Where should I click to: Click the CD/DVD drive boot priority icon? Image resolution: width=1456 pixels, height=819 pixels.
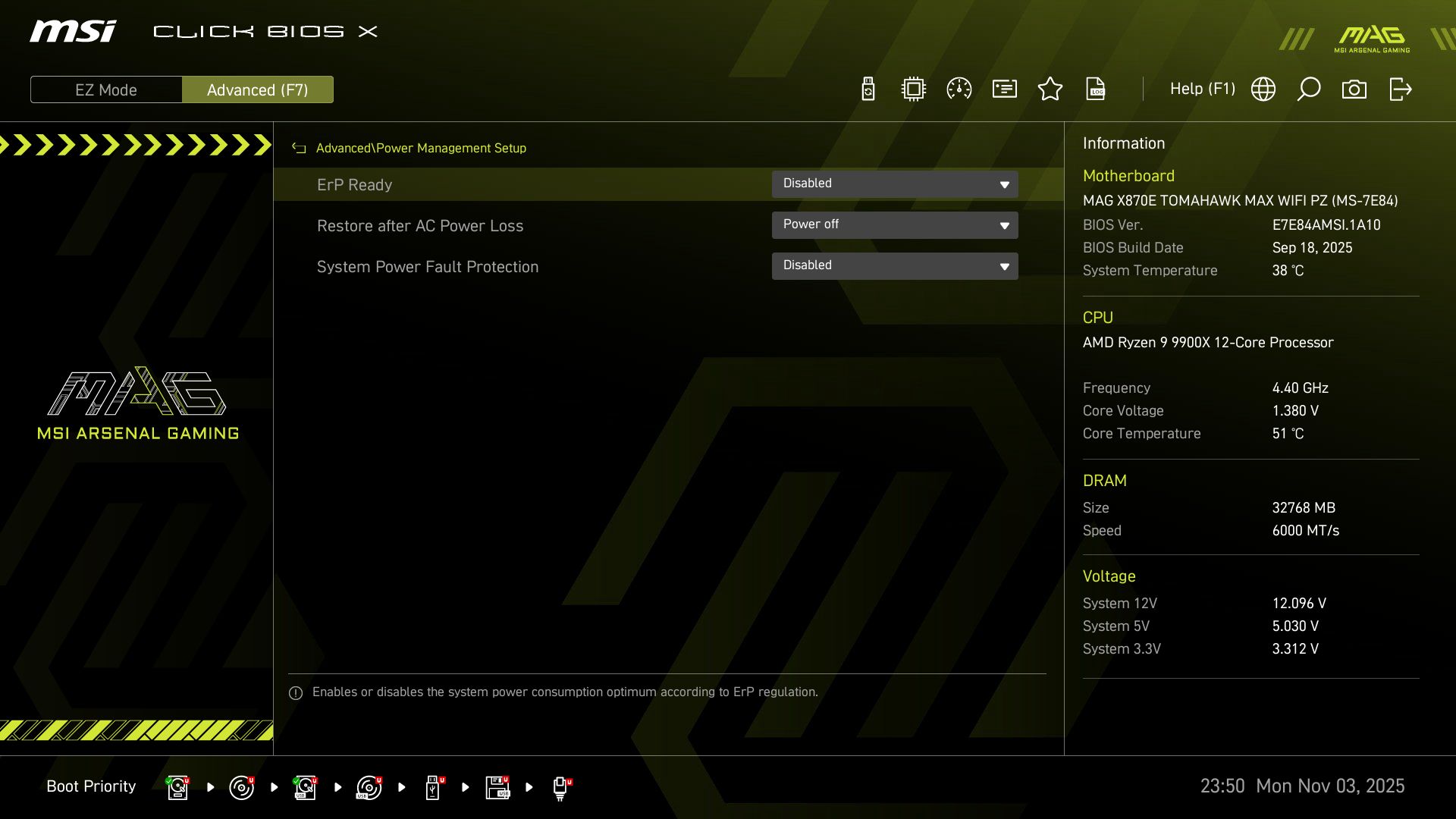[x=242, y=787]
